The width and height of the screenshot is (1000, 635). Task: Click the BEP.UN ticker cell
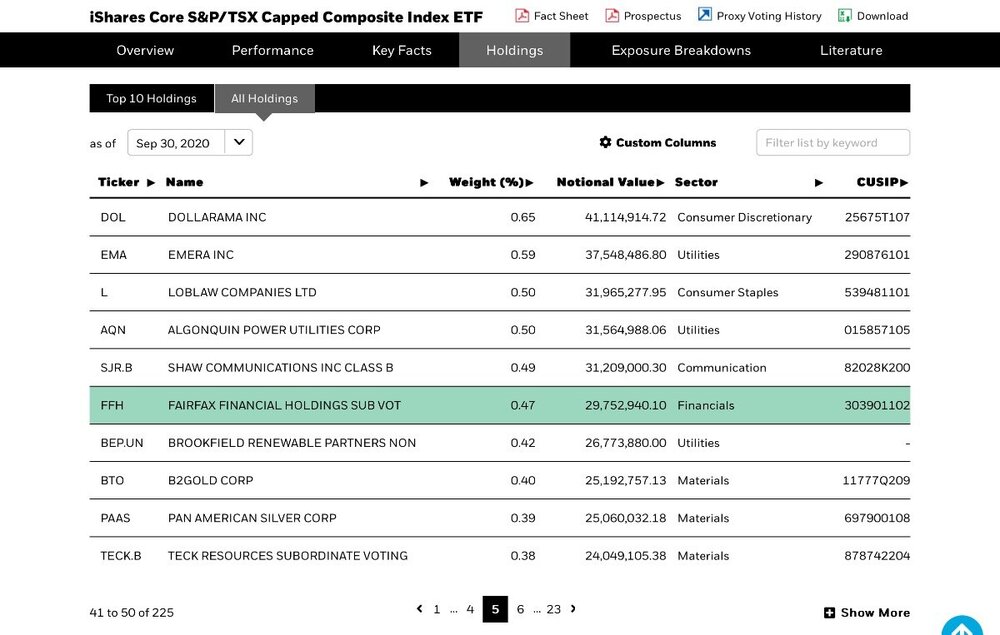pyautogui.click(x=122, y=443)
